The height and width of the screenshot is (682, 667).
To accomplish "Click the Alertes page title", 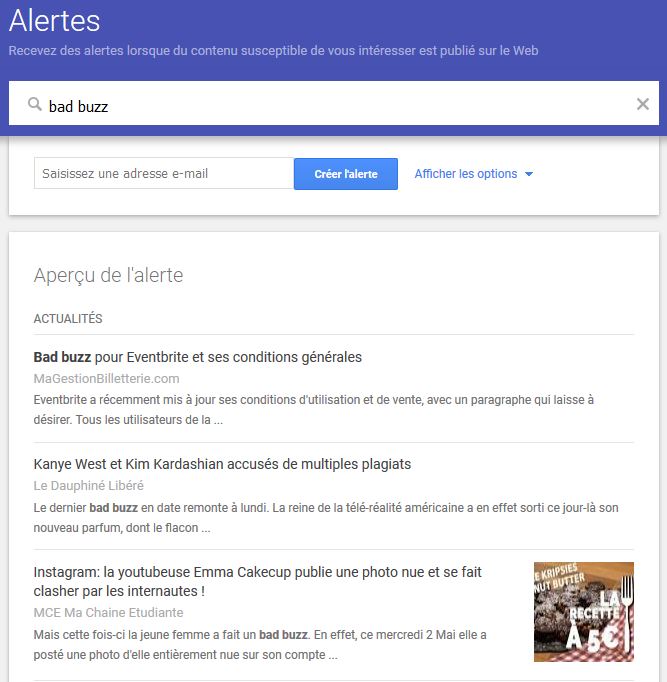I will (54, 20).
